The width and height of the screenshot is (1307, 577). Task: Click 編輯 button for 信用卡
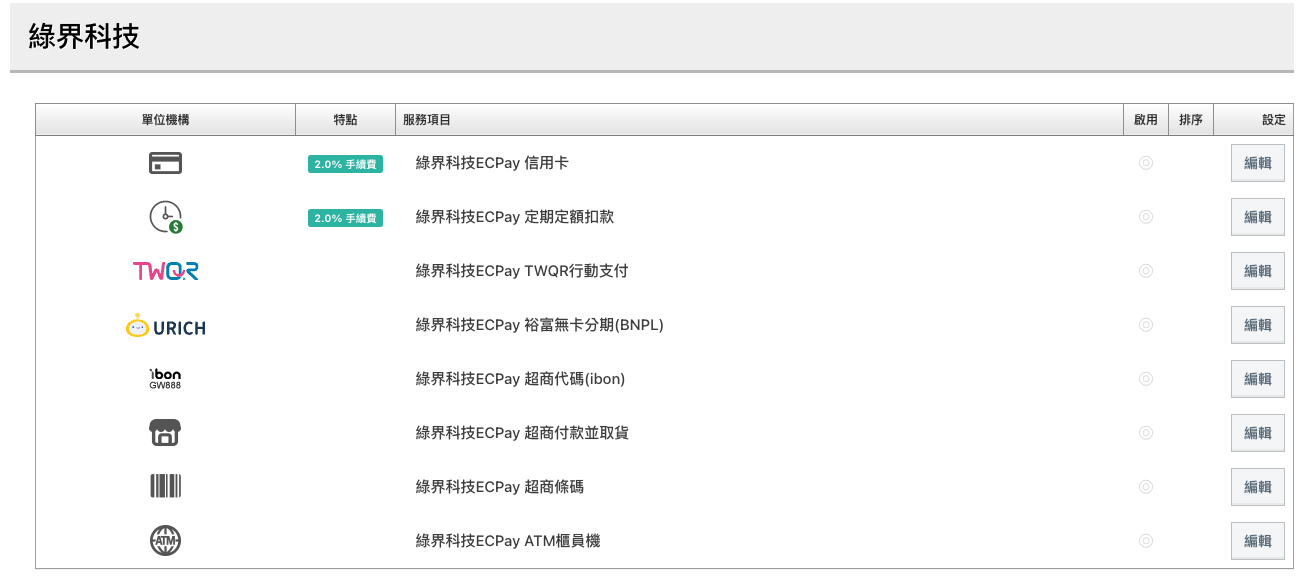1257,163
